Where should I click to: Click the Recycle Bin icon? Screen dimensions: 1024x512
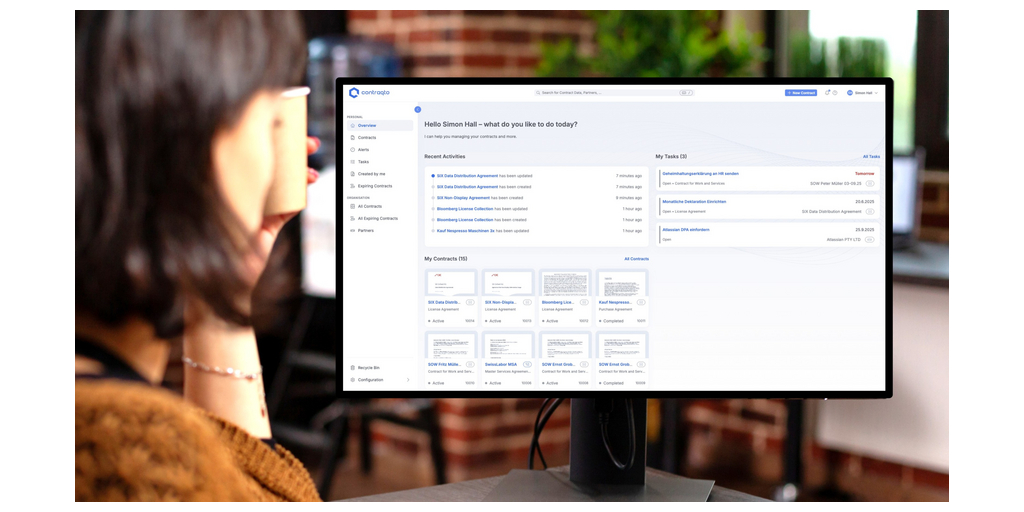352,368
